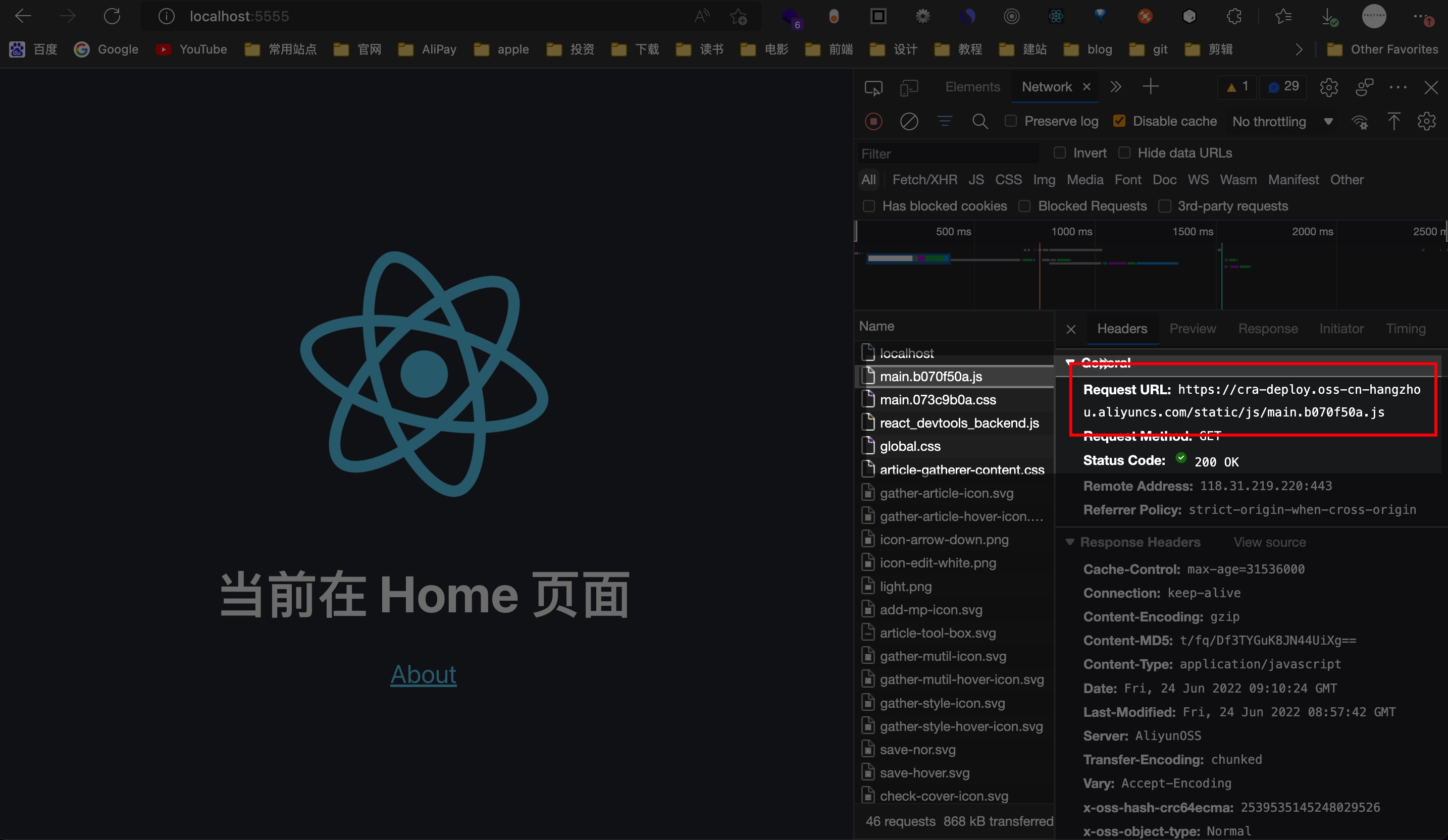The height and width of the screenshot is (840, 1448).
Task: Click the site info icon in address bar
Action: 167,16
